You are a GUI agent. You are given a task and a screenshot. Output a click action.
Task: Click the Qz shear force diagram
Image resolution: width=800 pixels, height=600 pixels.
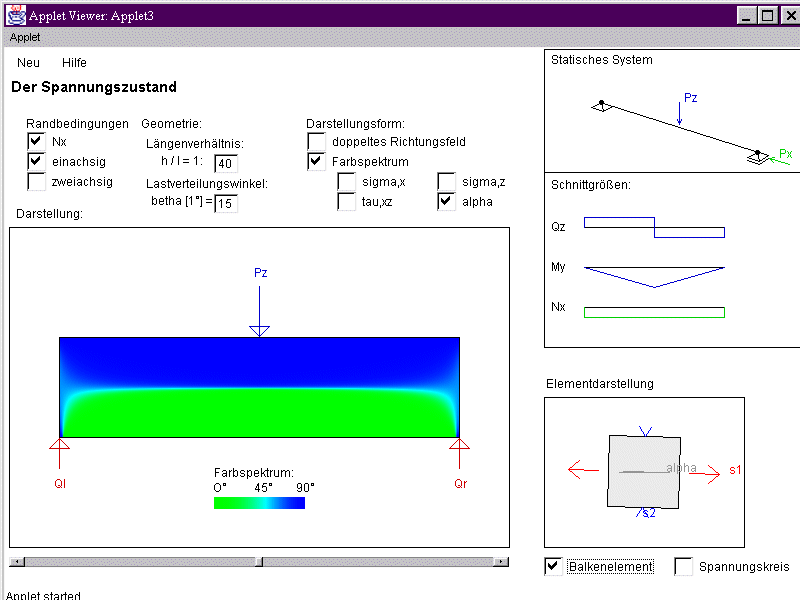point(654,227)
